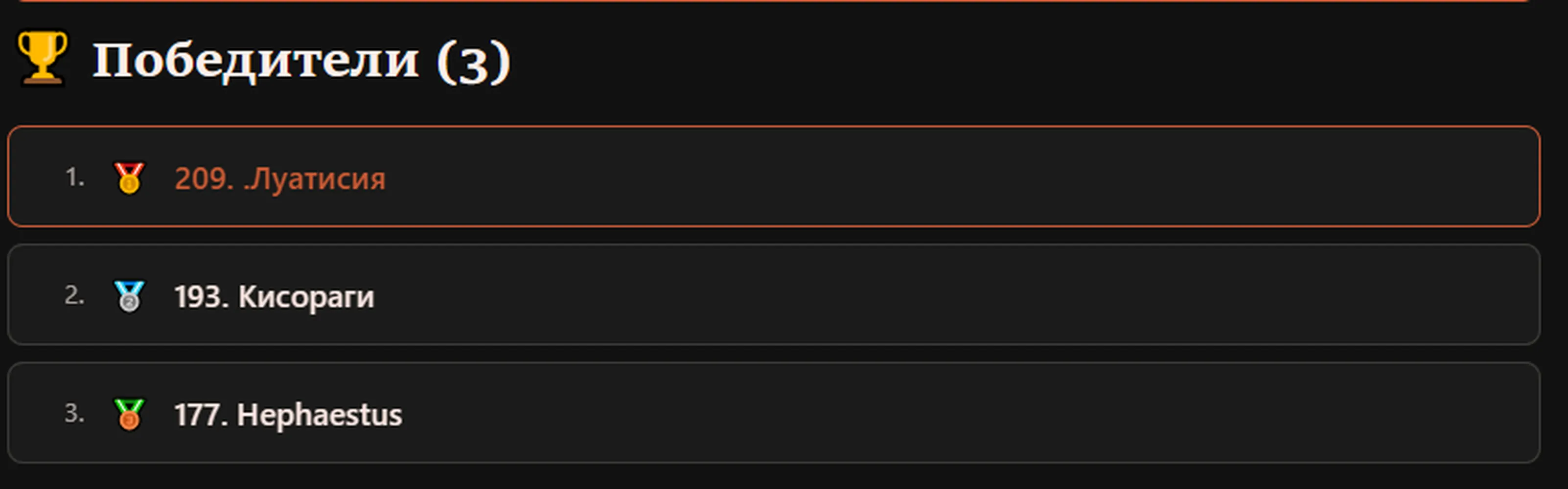Screen dimensions: 1568x489
Task: Select the Победители heading text
Action: tap(256, 61)
